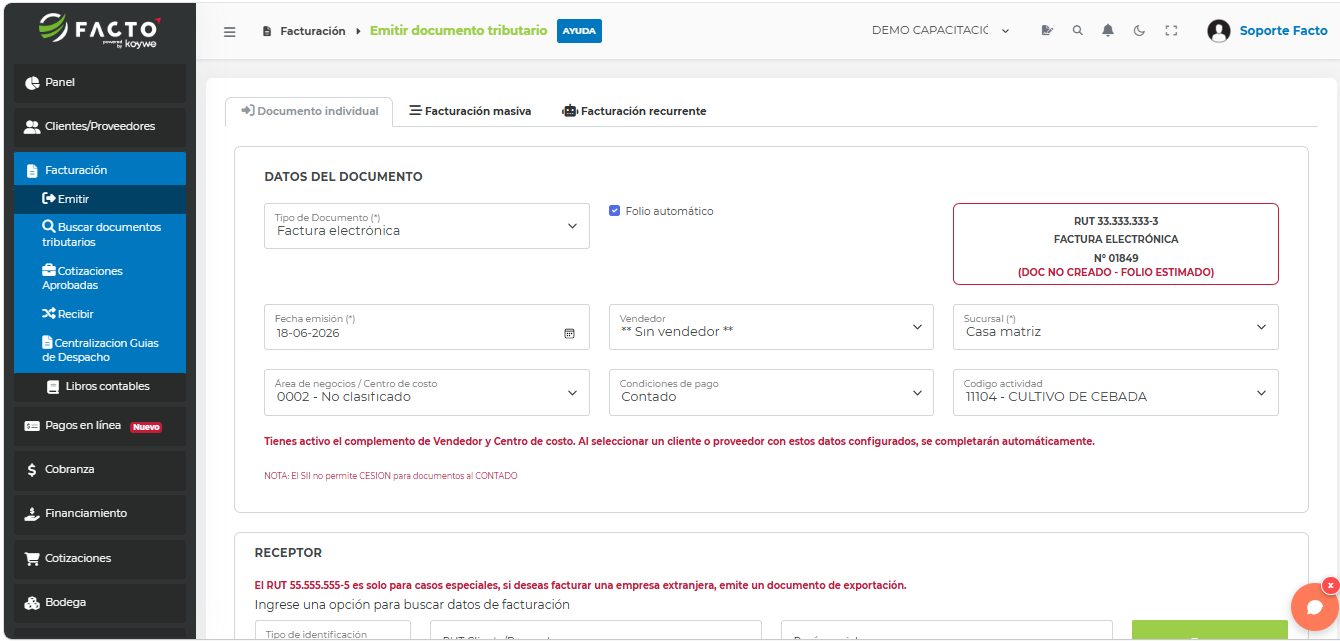Toggle dark mode moon icon

[x=1139, y=31]
